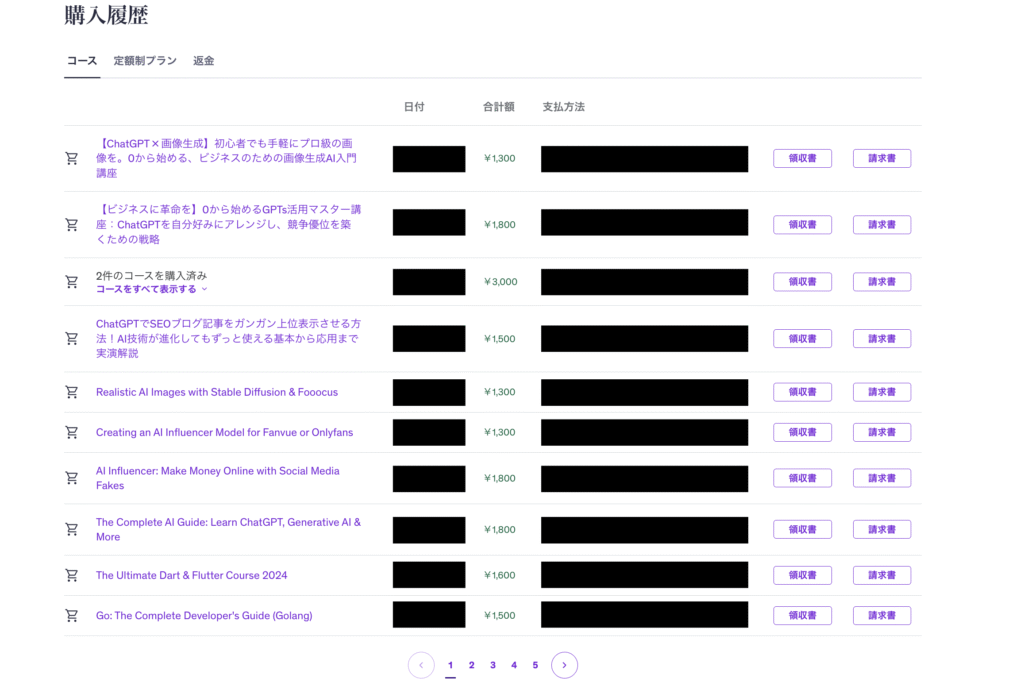Click the 支払方法 column header

click(x=564, y=106)
